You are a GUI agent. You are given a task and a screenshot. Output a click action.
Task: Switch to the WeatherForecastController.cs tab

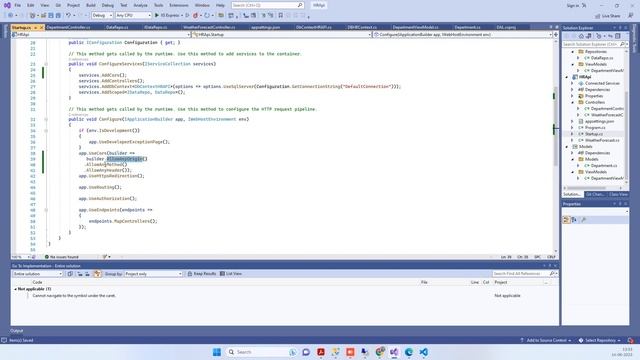click(209, 27)
